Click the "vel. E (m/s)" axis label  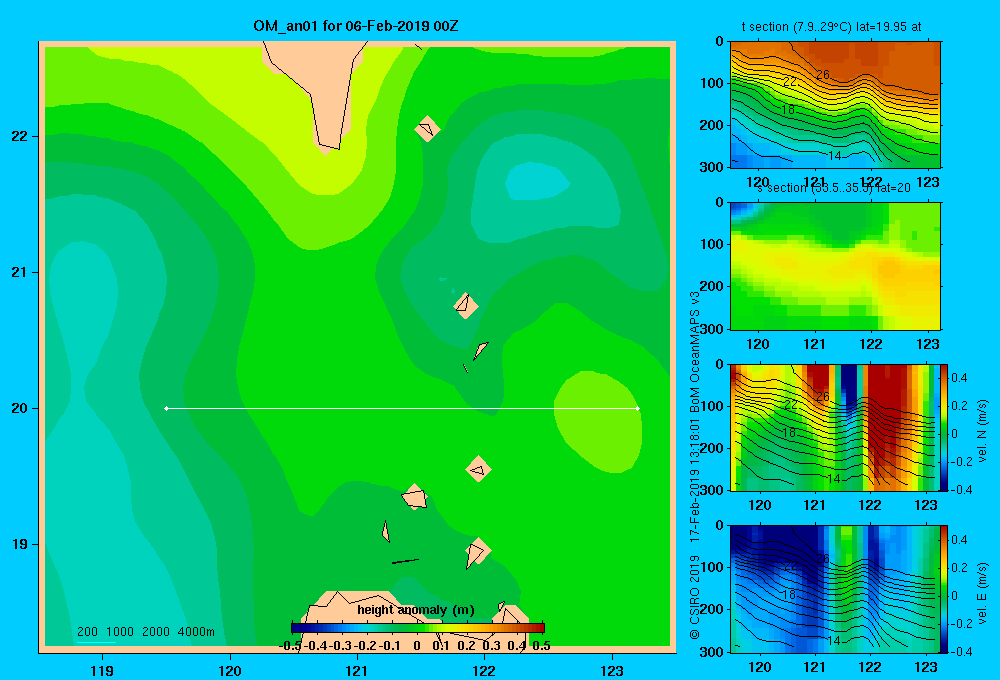pyautogui.click(x=983, y=592)
